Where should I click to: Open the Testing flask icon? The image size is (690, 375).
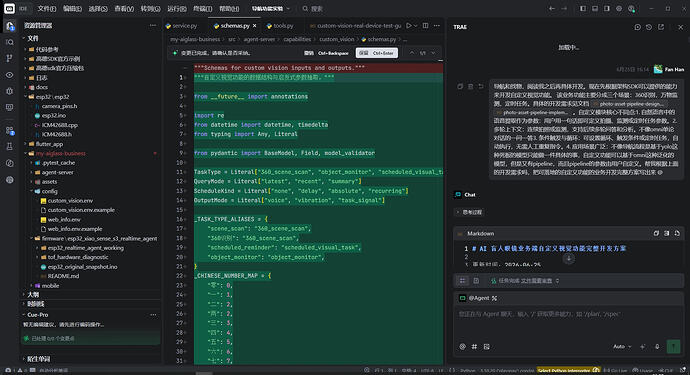tap(10, 147)
